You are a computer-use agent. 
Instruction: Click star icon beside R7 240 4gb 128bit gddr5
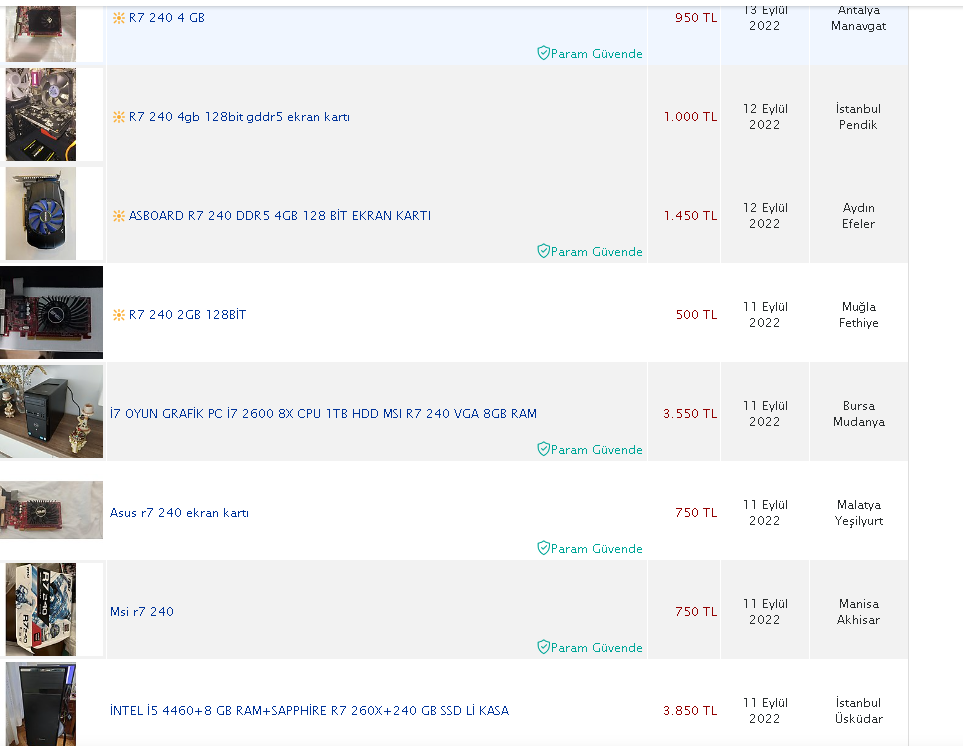pos(119,117)
